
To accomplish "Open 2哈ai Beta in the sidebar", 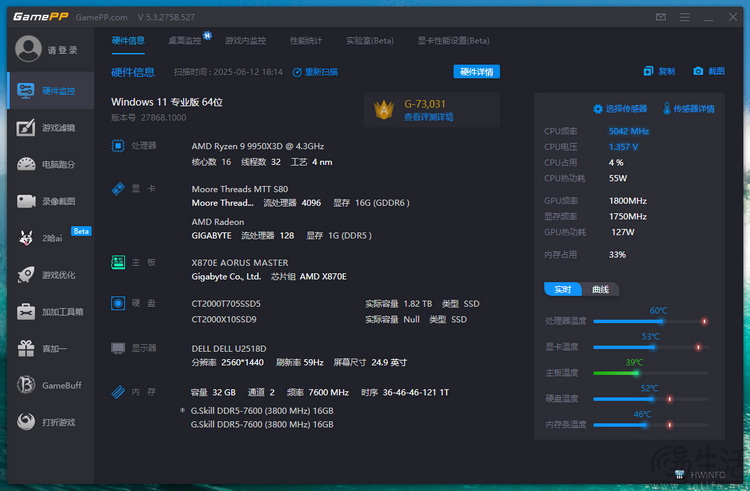I will [51, 238].
